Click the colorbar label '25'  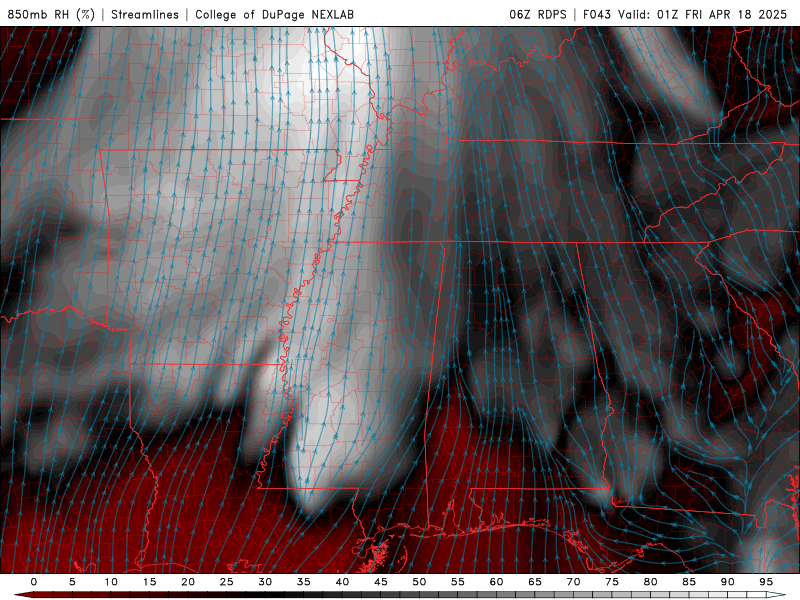pyautogui.click(x=227, y=582)
